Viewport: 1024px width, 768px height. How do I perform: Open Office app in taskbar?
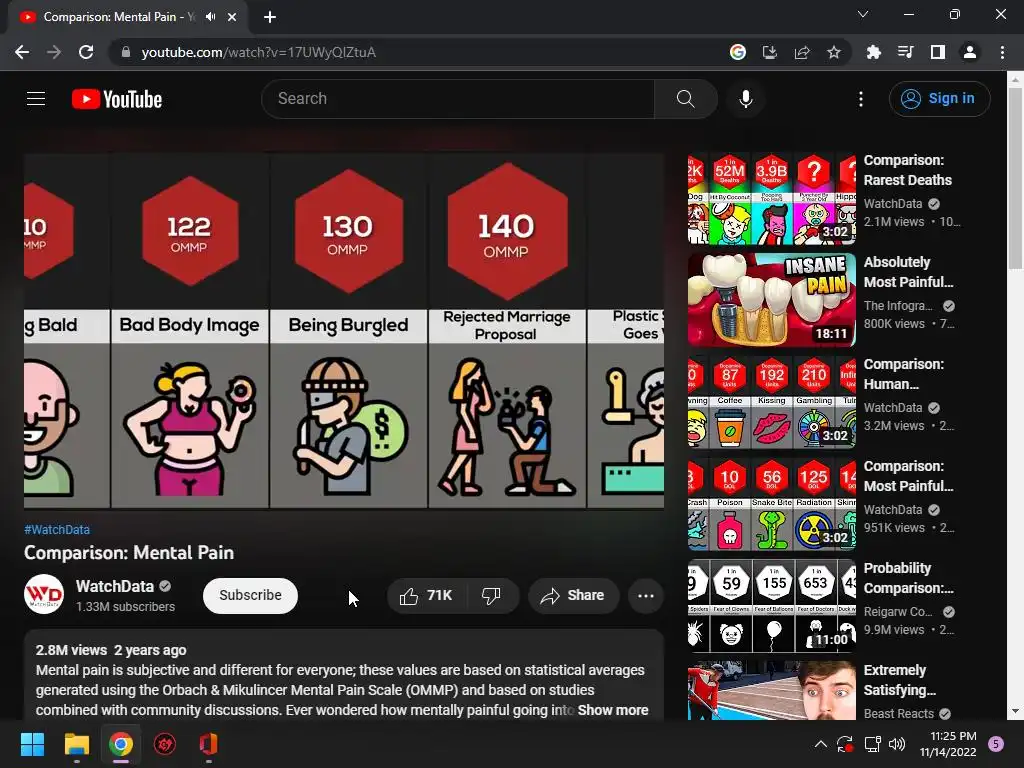pos(208,744)
